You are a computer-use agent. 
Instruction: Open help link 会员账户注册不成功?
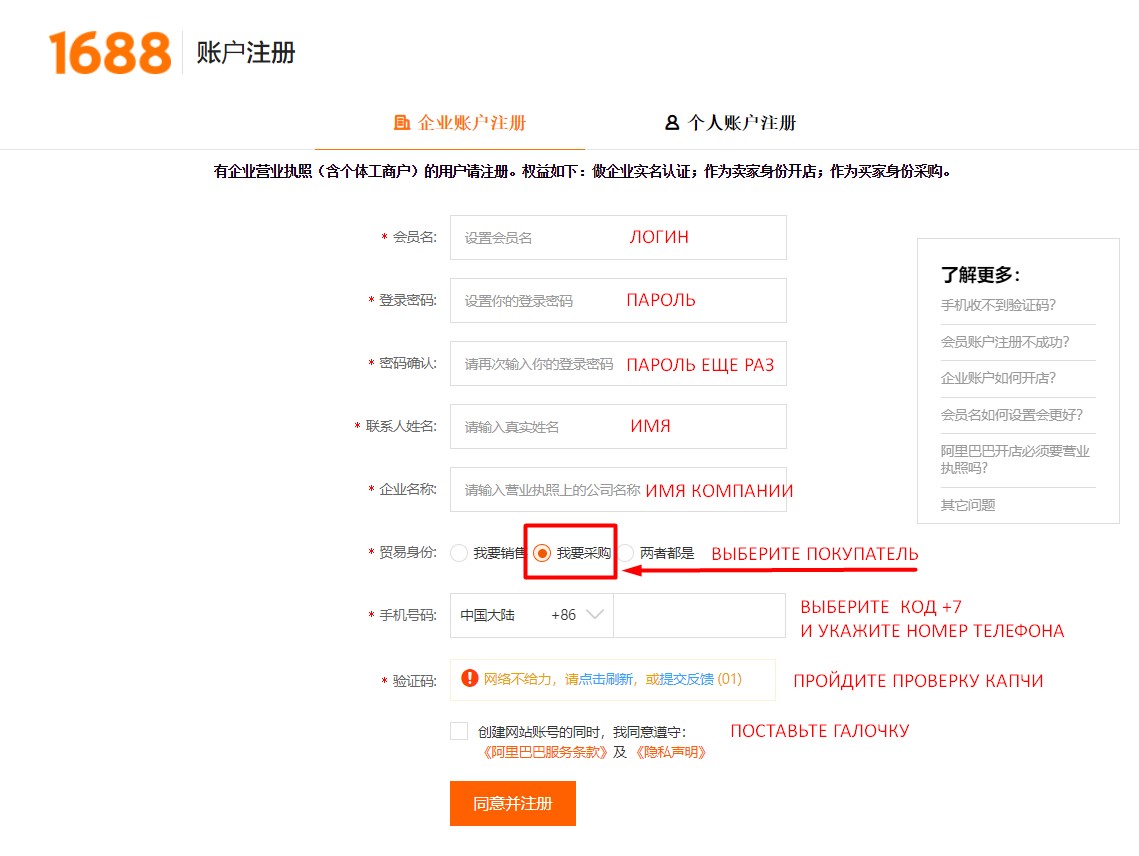[x=1005, y=342]
